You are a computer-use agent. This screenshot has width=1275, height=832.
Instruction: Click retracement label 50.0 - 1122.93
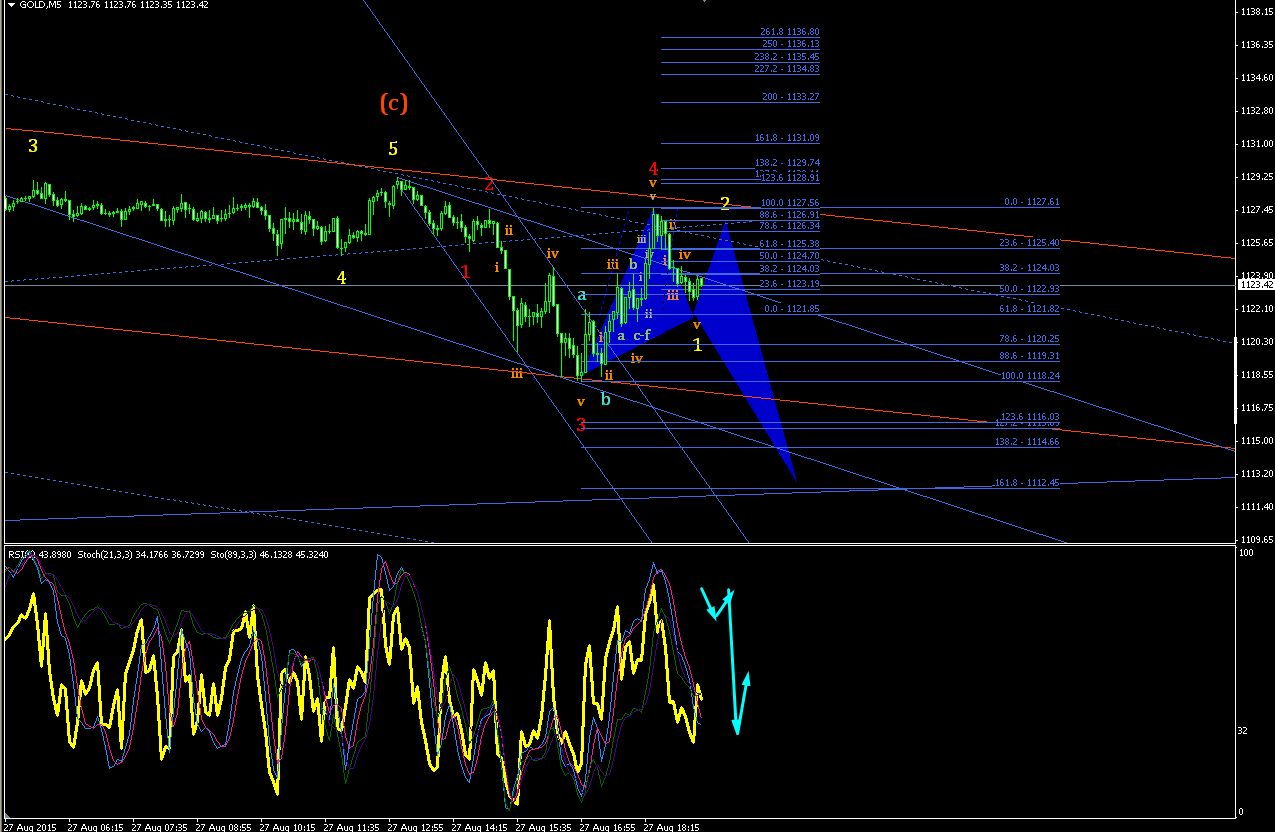tap(1029, 289)
